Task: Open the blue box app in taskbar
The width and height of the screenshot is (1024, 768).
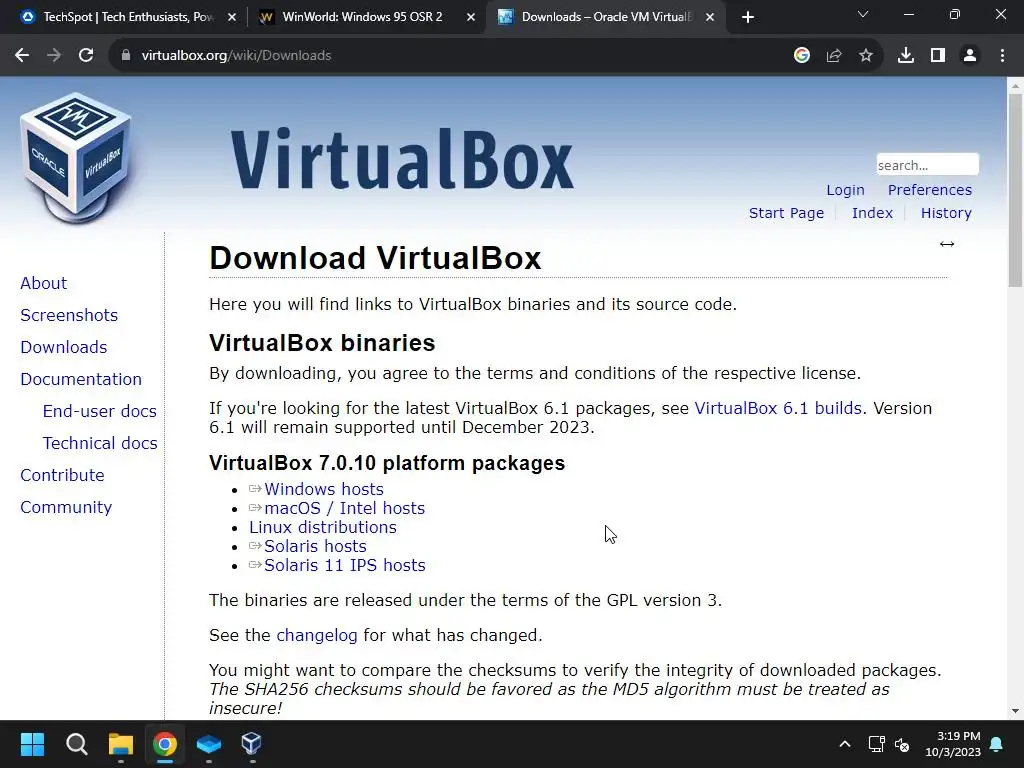Action: click(x=209, y=744)
